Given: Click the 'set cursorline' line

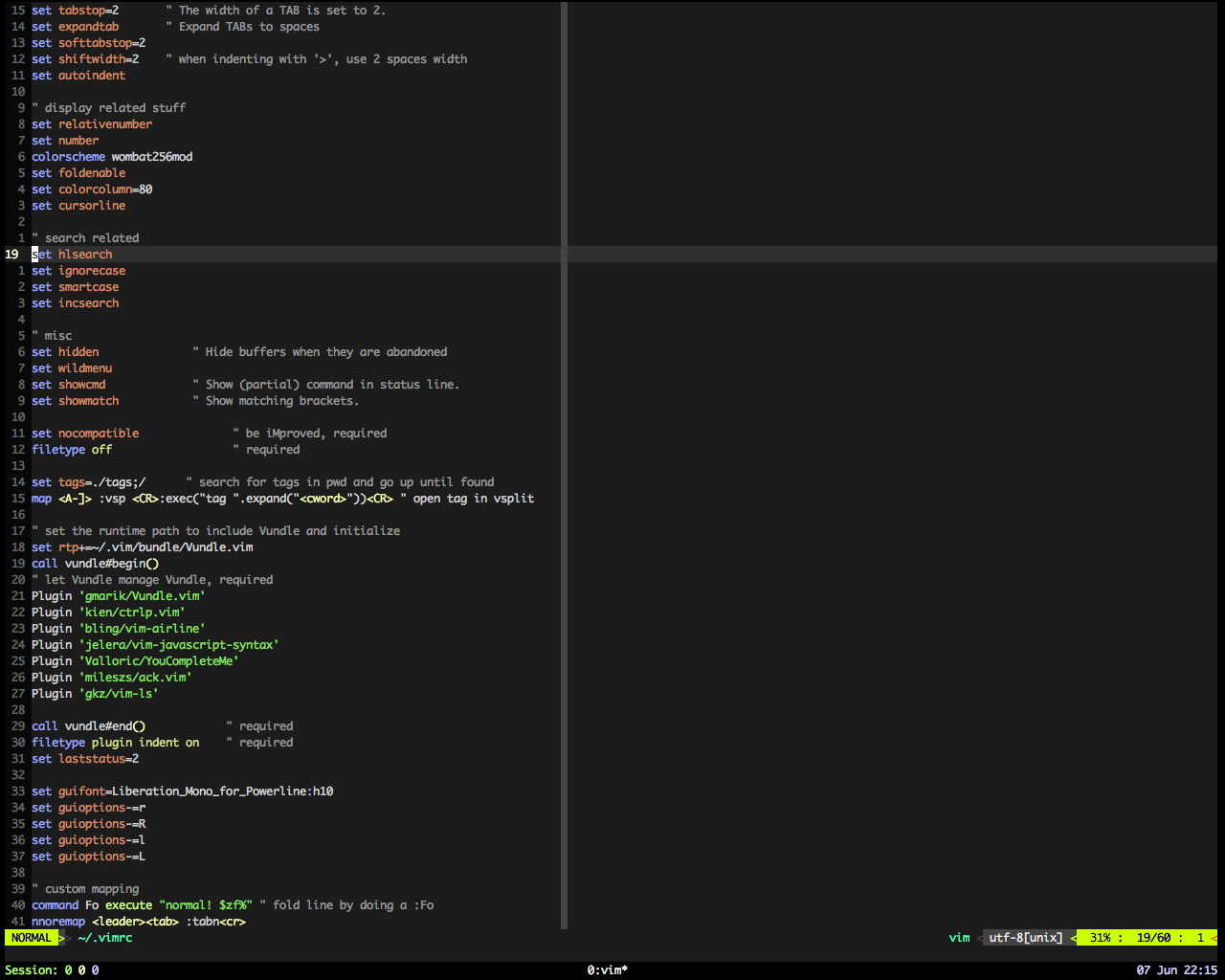Looking at the screenshot, I should click(78, 206).
